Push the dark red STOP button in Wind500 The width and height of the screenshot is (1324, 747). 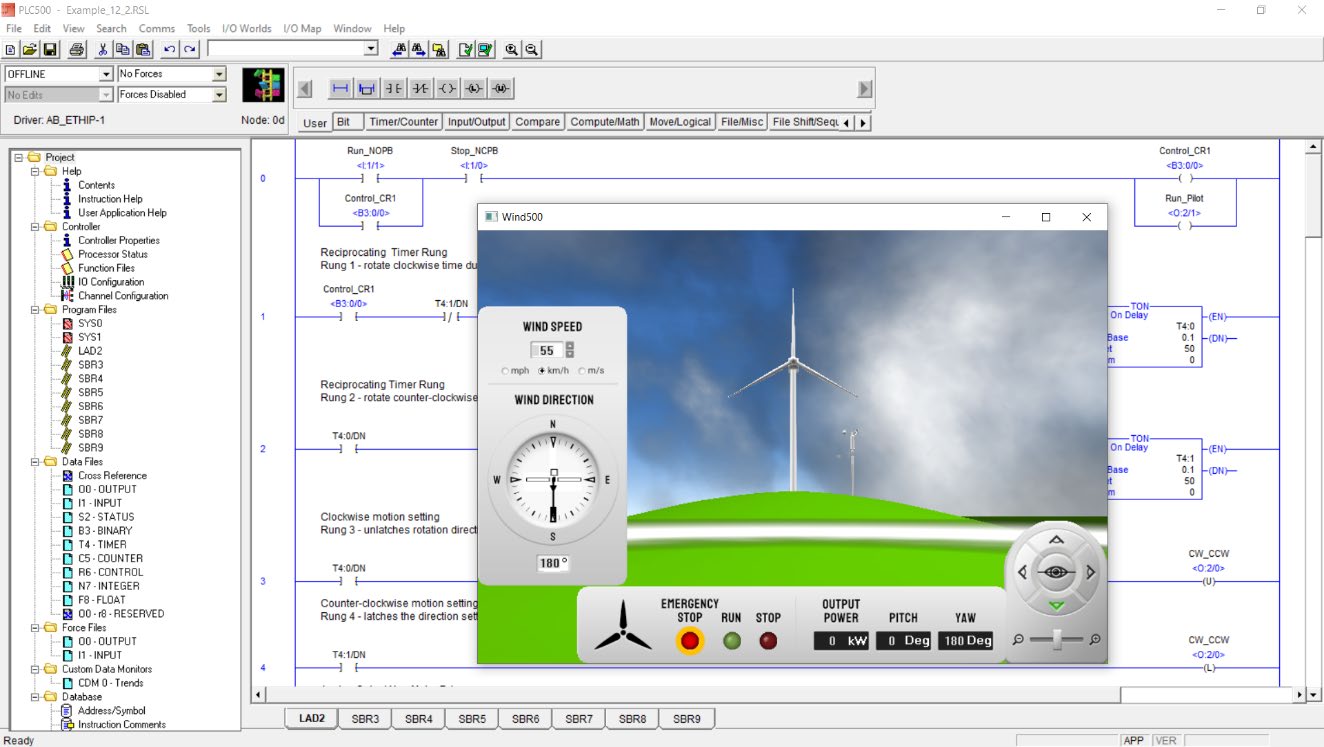pos(768,641)
